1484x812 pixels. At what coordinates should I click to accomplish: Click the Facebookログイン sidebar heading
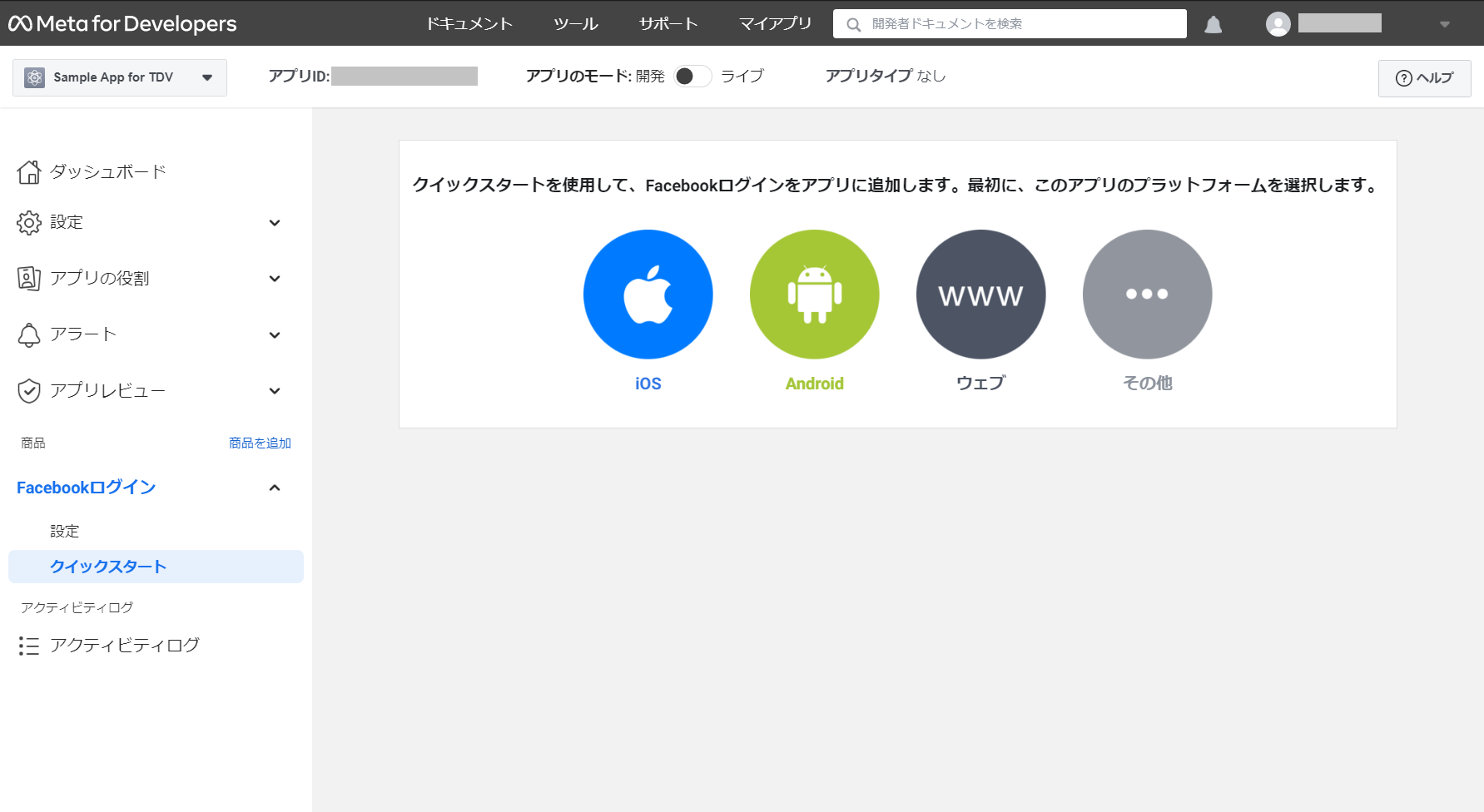(x=87, y=488)
